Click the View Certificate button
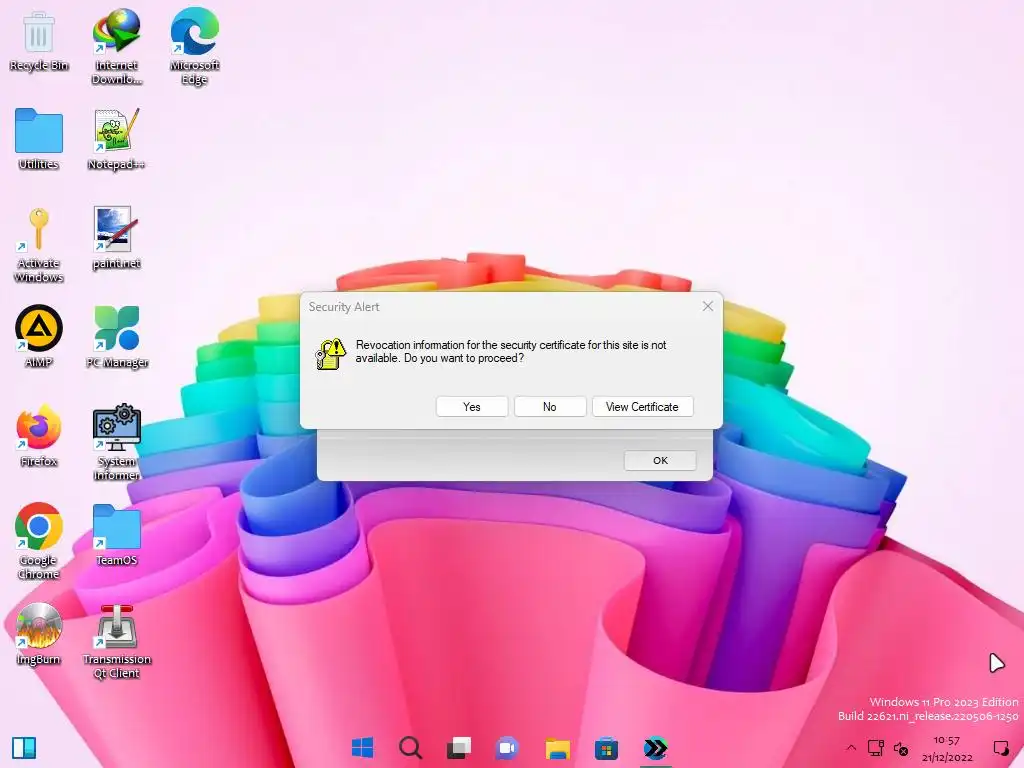Screen dimensions: 1024x768 642,407
